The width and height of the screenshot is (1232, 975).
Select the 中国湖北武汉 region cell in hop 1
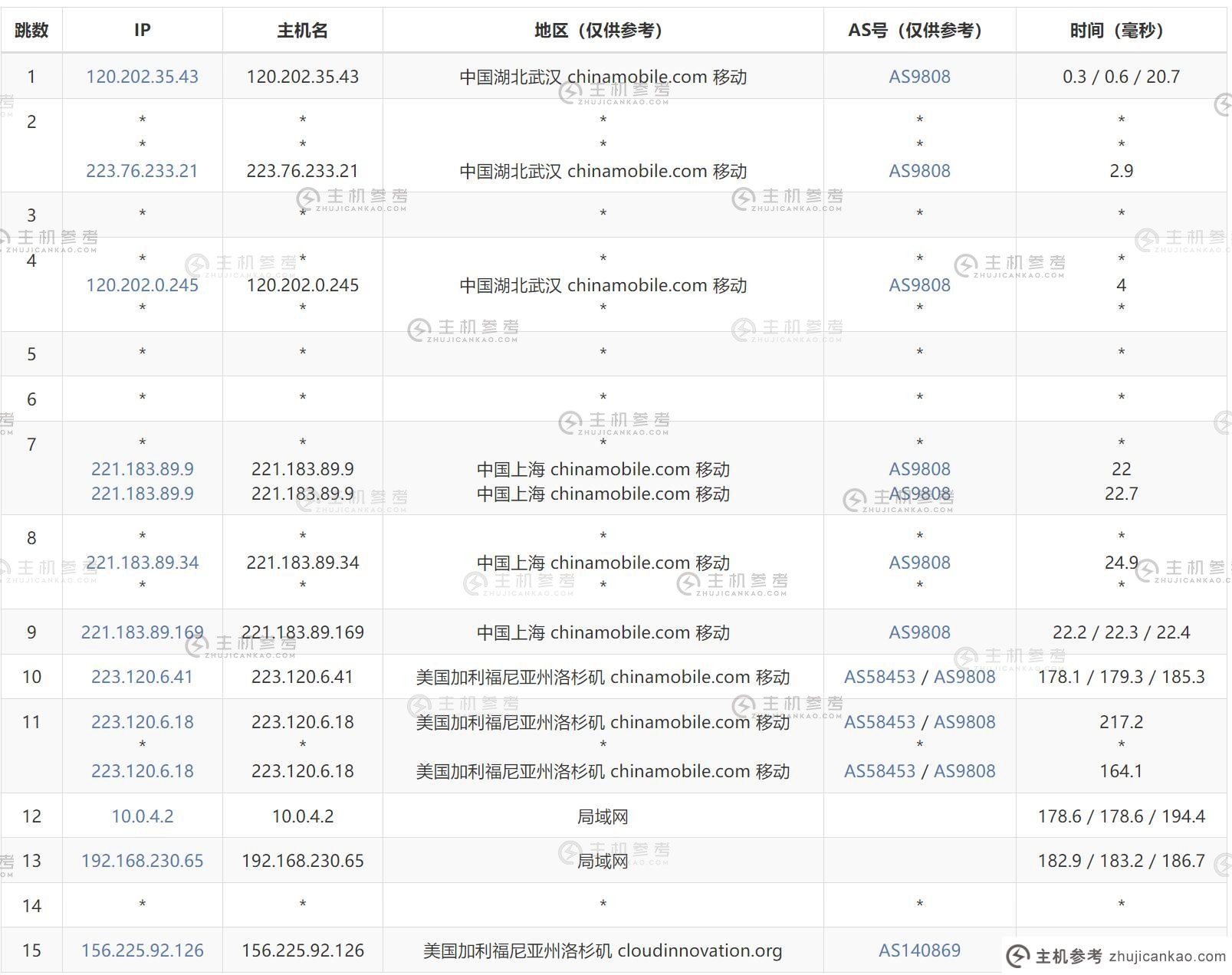click(603, 77)
